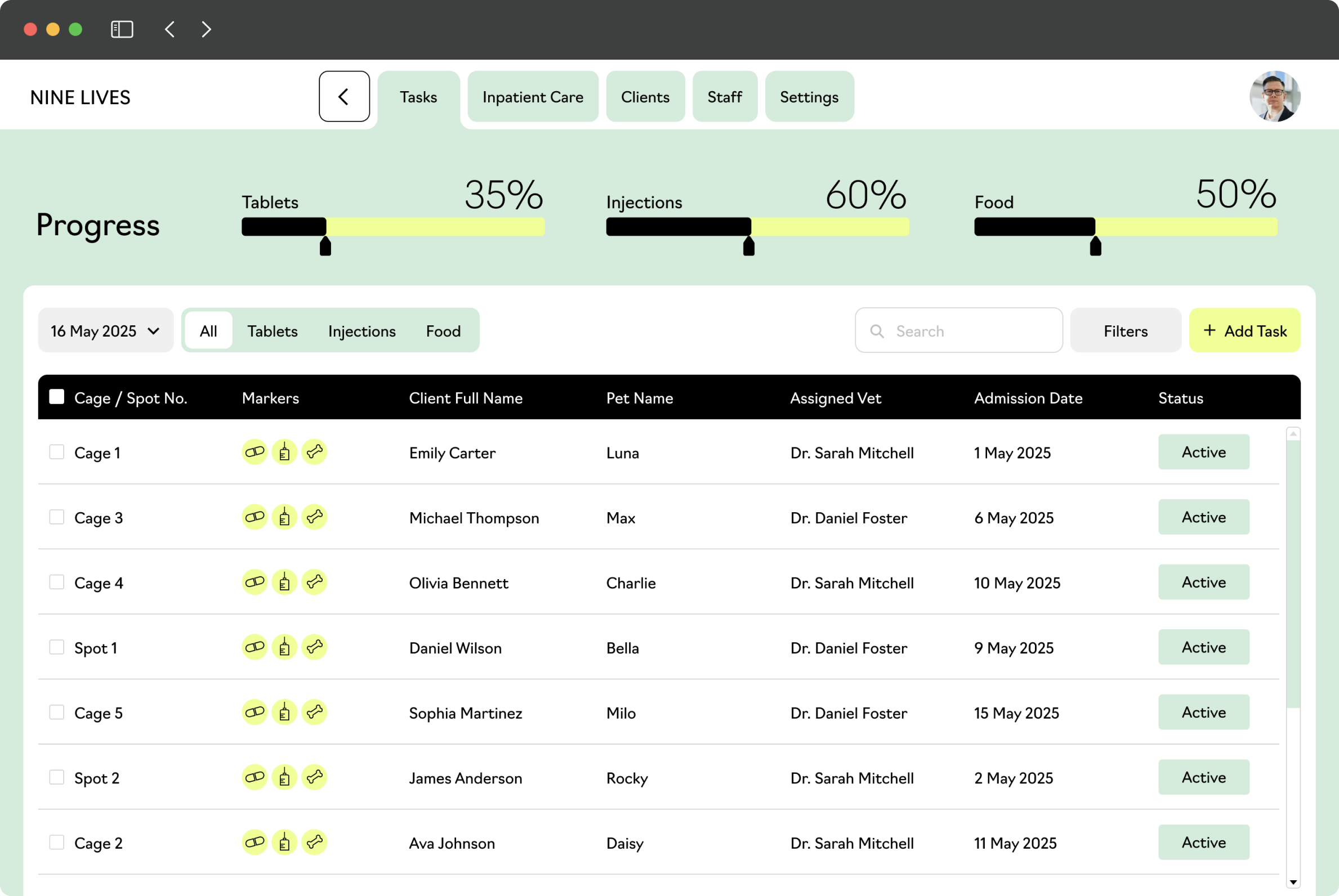Click the table scrollbar down arrow
Viewport: 1339px width, 896px height.
(1293, 882)
